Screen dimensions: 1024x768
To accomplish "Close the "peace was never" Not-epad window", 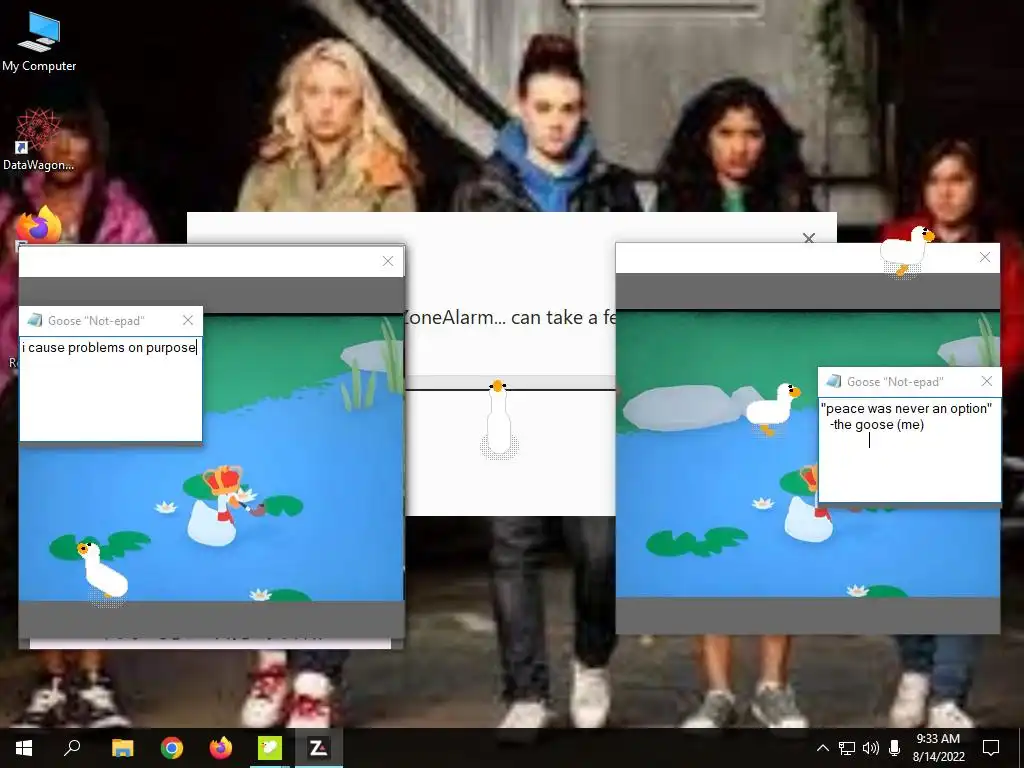I will click(x=987, y=381).
